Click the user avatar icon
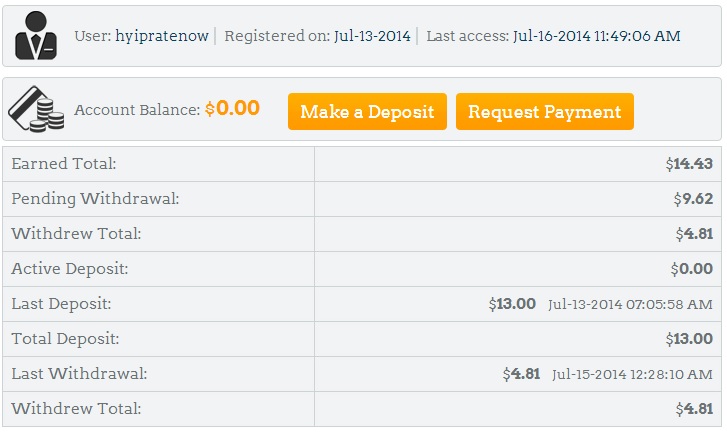Screen dimensions: 727x433 (37, 36)
